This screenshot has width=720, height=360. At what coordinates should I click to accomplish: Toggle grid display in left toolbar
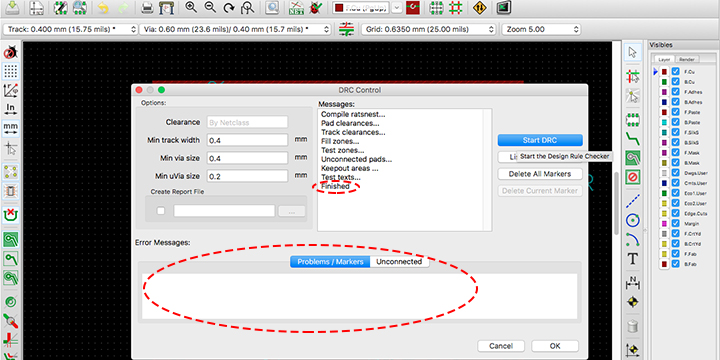(x=11, y=71)
